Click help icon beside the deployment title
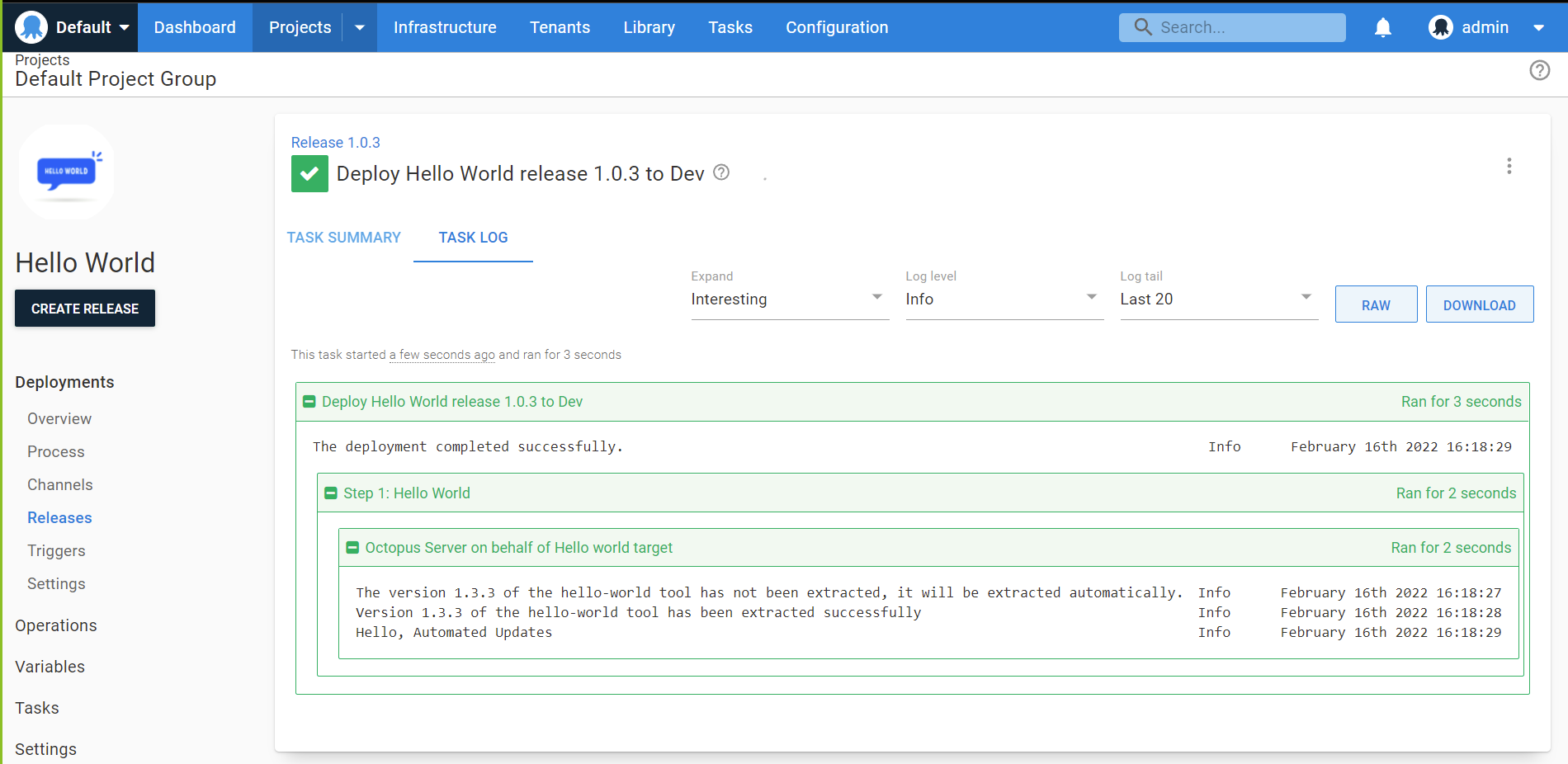This screenshot has width=1568, height=764. click(x=720, y=172)
